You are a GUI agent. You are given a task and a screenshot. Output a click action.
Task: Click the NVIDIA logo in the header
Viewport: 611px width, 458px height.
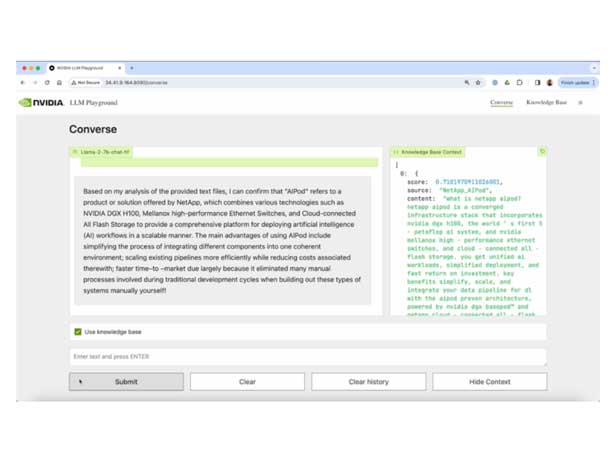(40, 103)
